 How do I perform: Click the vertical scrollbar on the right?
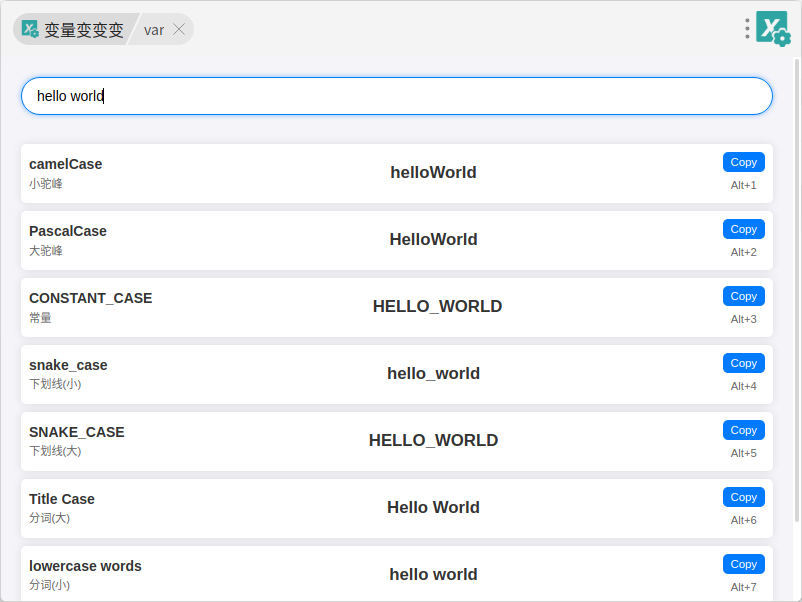796,289
